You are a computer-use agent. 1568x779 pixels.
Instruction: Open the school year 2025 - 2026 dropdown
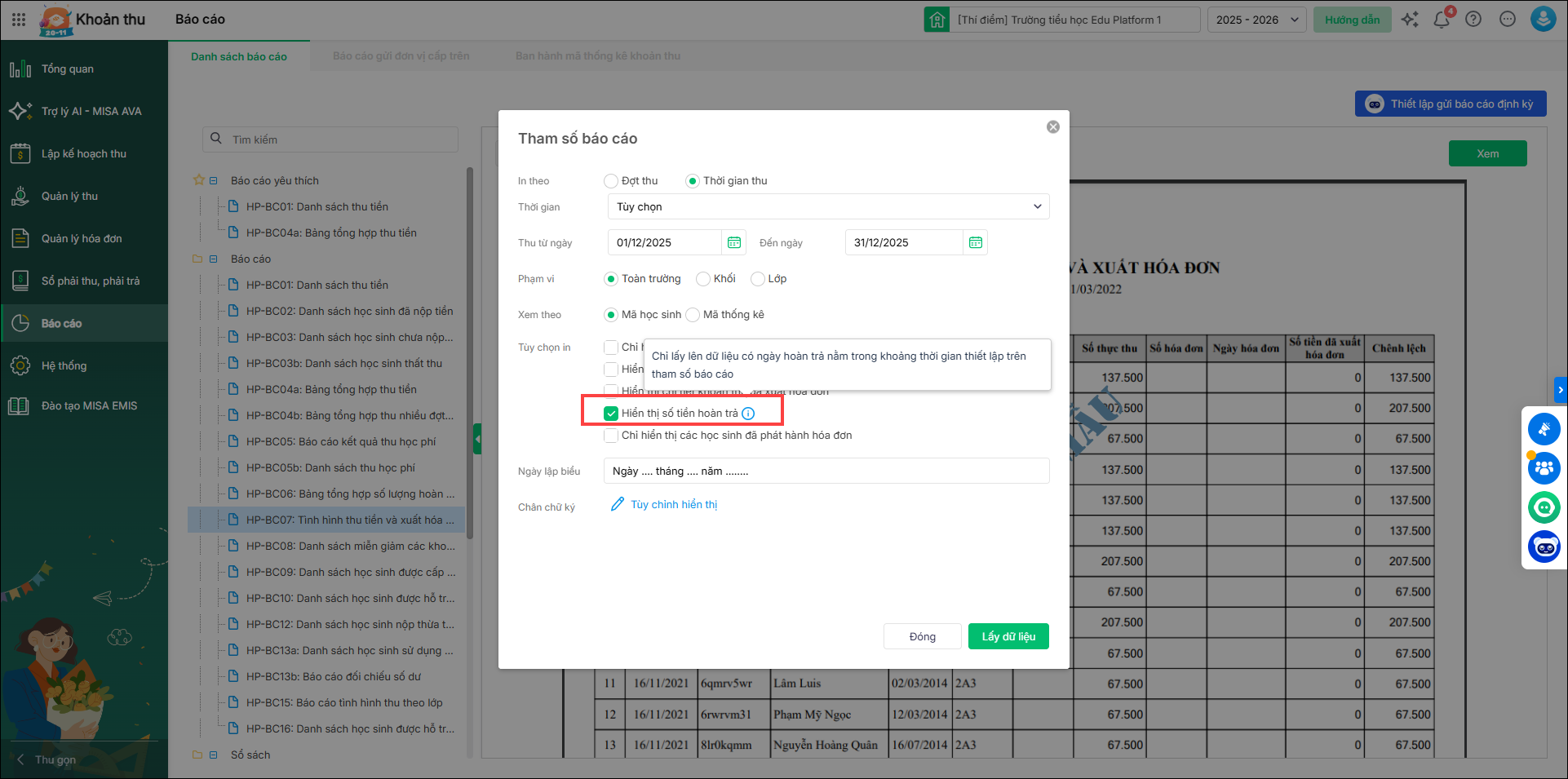(x=1257, y=20)
